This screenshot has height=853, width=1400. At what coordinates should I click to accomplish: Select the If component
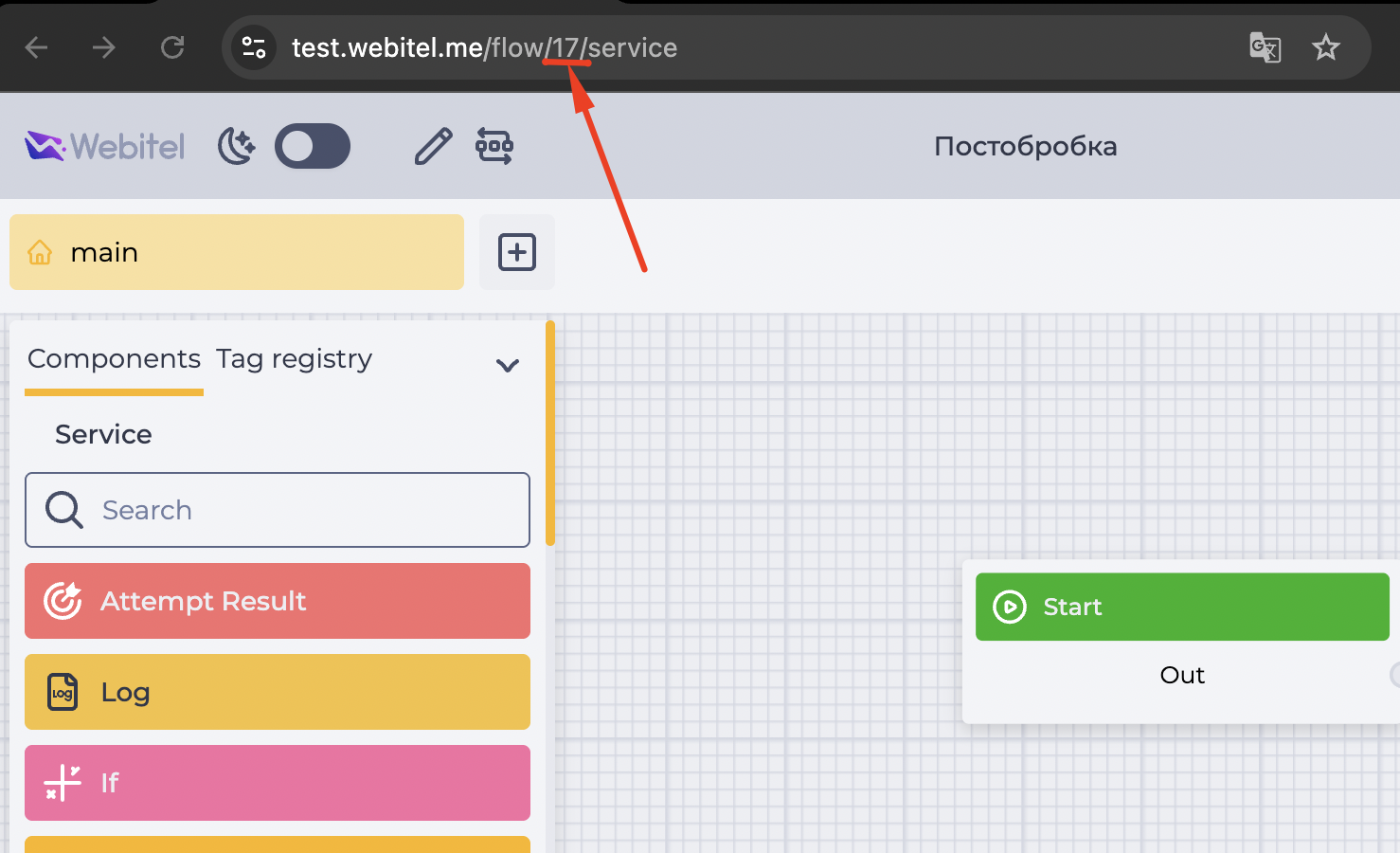point(278,783)
